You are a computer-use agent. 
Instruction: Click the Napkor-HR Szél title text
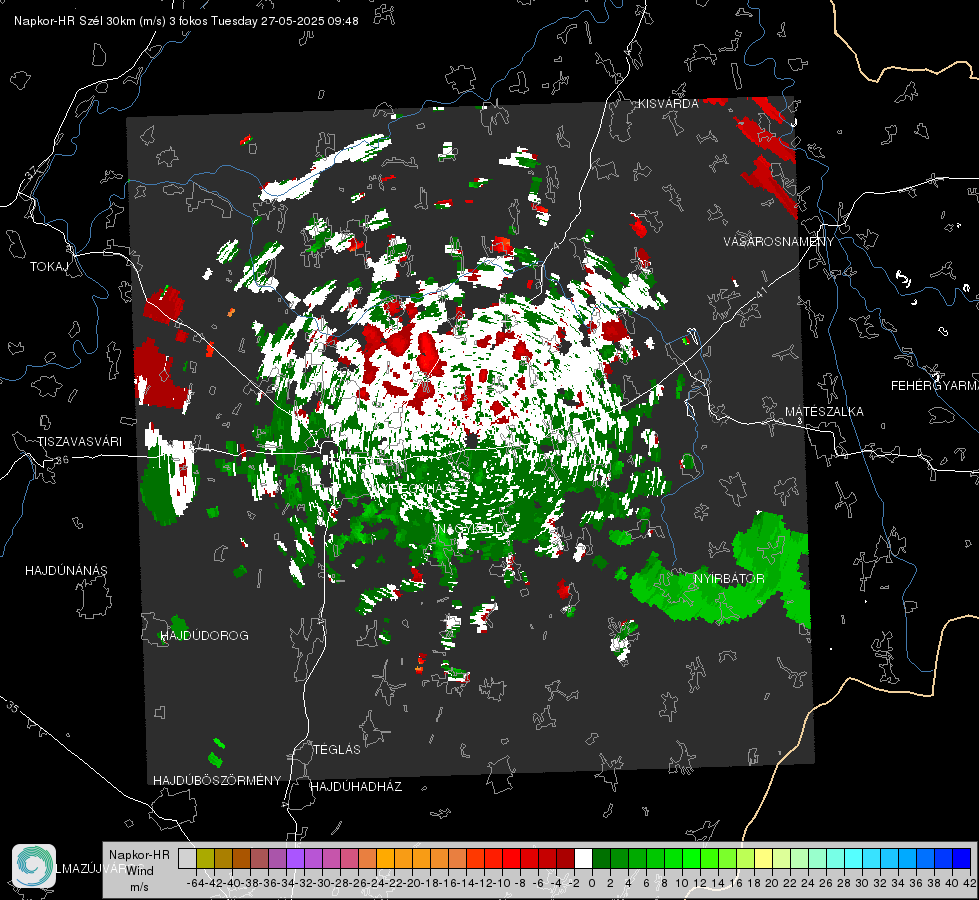(x=186, y=21)
